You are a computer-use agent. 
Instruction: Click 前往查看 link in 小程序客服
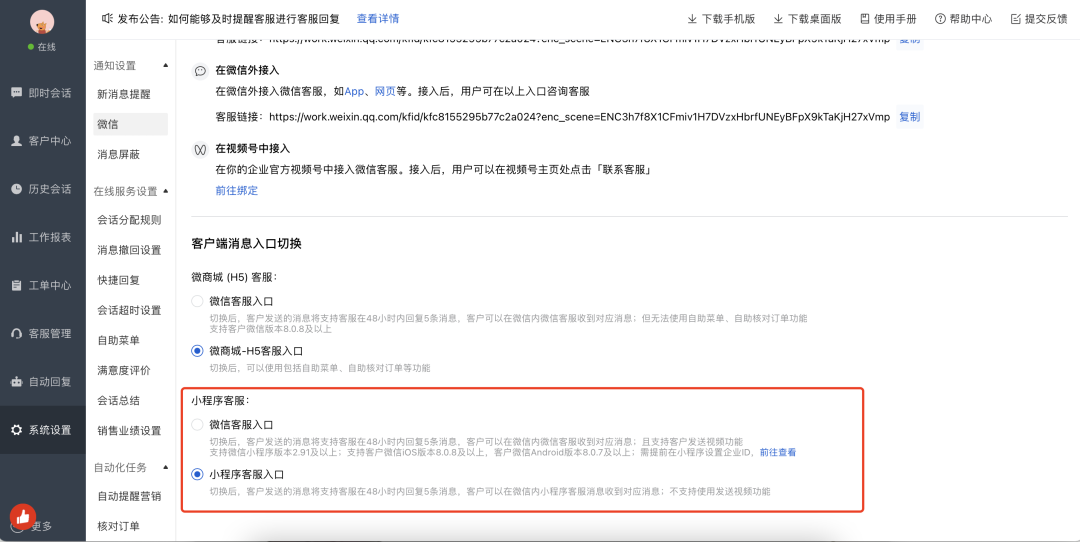tap(778, 452)
